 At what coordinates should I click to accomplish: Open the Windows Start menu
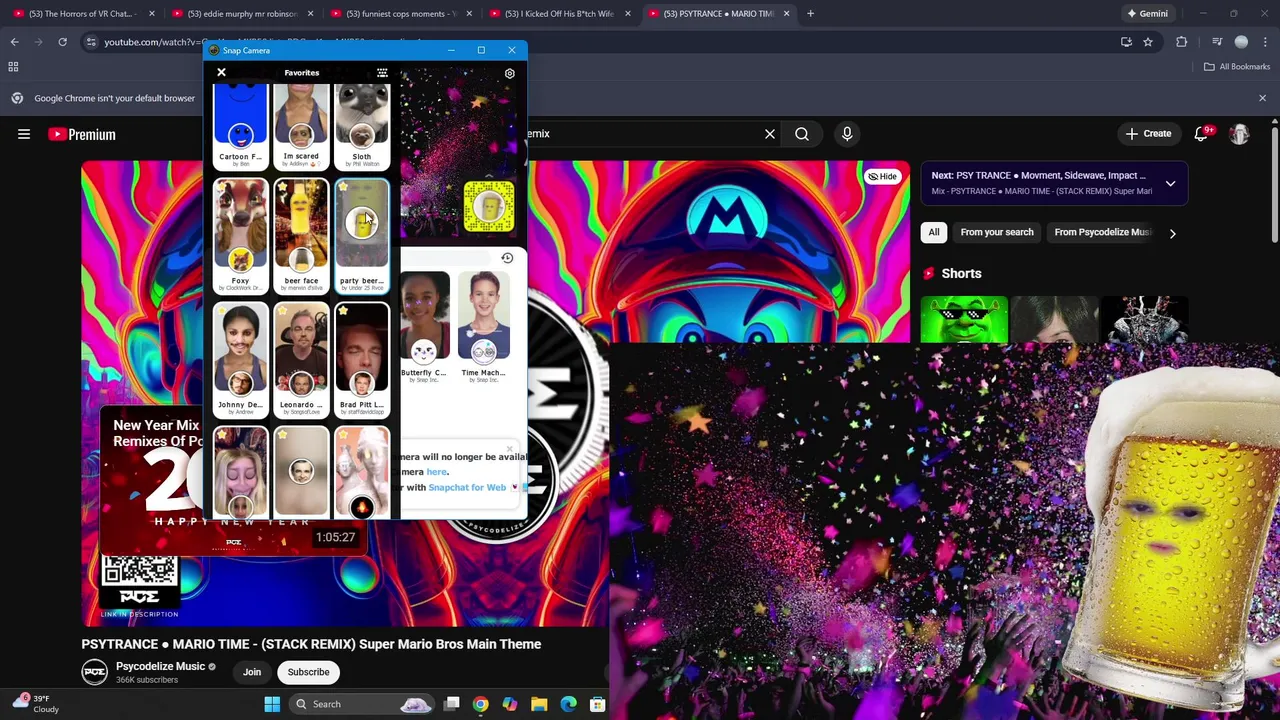pyautogui.click(x=272, y=704)
